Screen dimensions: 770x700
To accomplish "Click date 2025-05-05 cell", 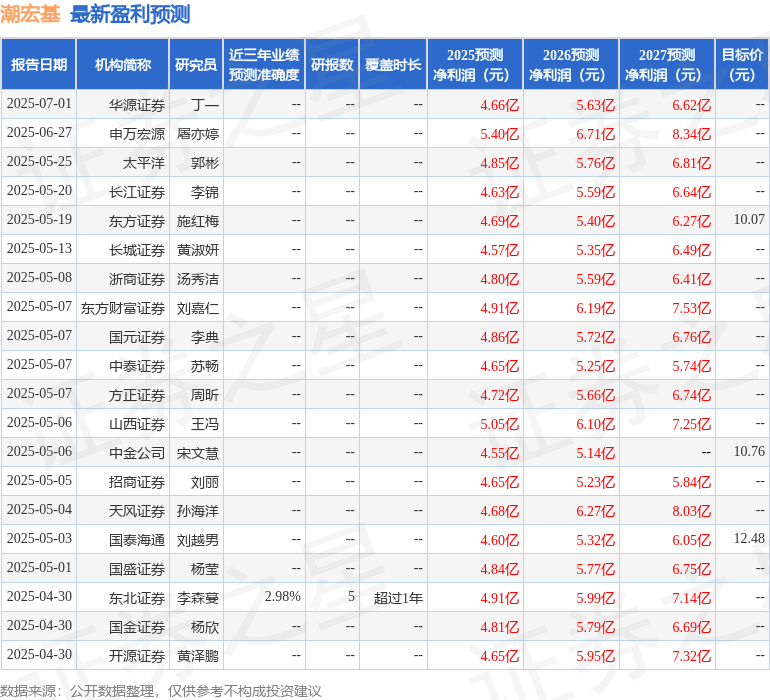I will (x=39, y=480).
